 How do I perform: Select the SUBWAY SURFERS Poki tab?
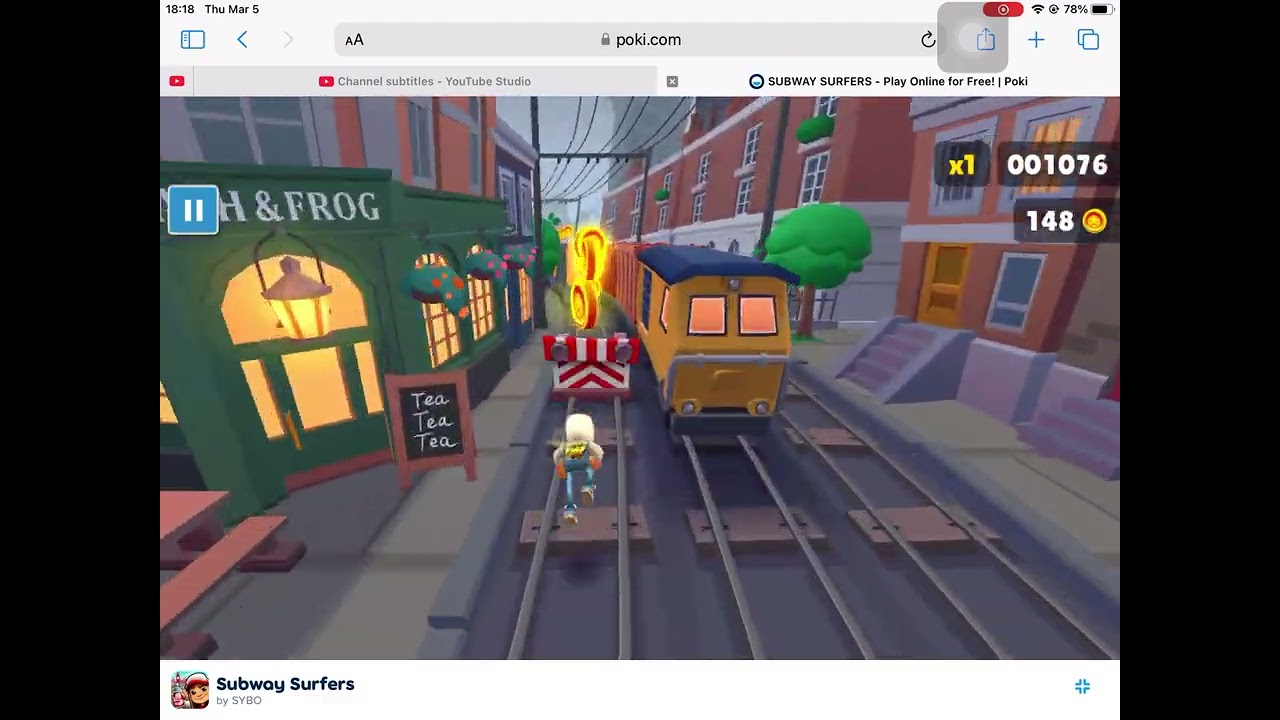[888, 81]
